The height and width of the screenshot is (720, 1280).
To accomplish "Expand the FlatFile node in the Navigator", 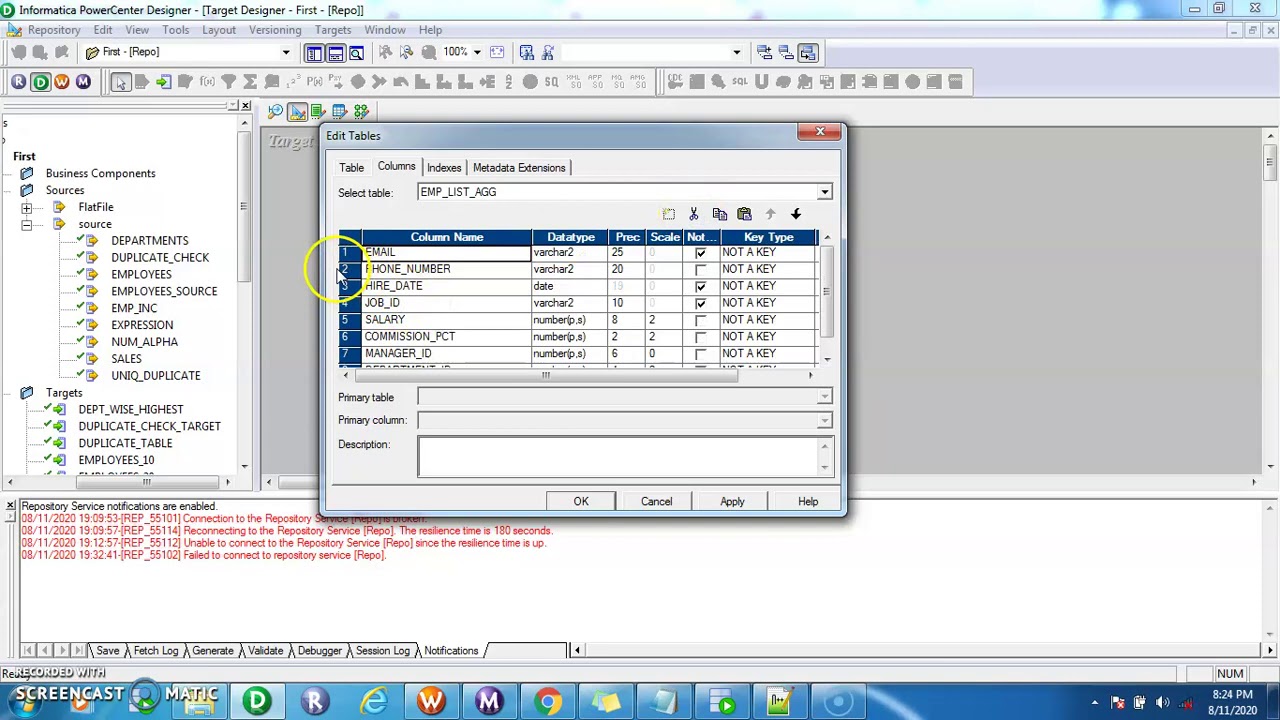I will pyautogui.click(x=27, y=207).
